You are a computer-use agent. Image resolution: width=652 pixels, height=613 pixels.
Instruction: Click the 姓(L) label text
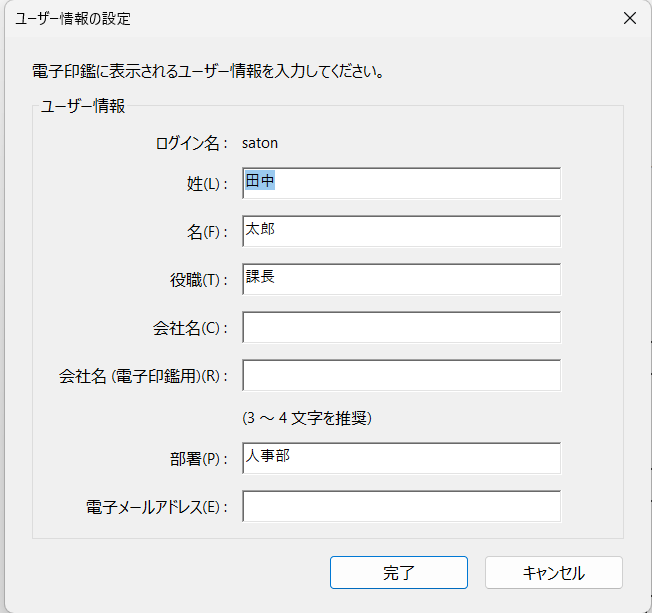pyautogui.click(x=200, y=184)
